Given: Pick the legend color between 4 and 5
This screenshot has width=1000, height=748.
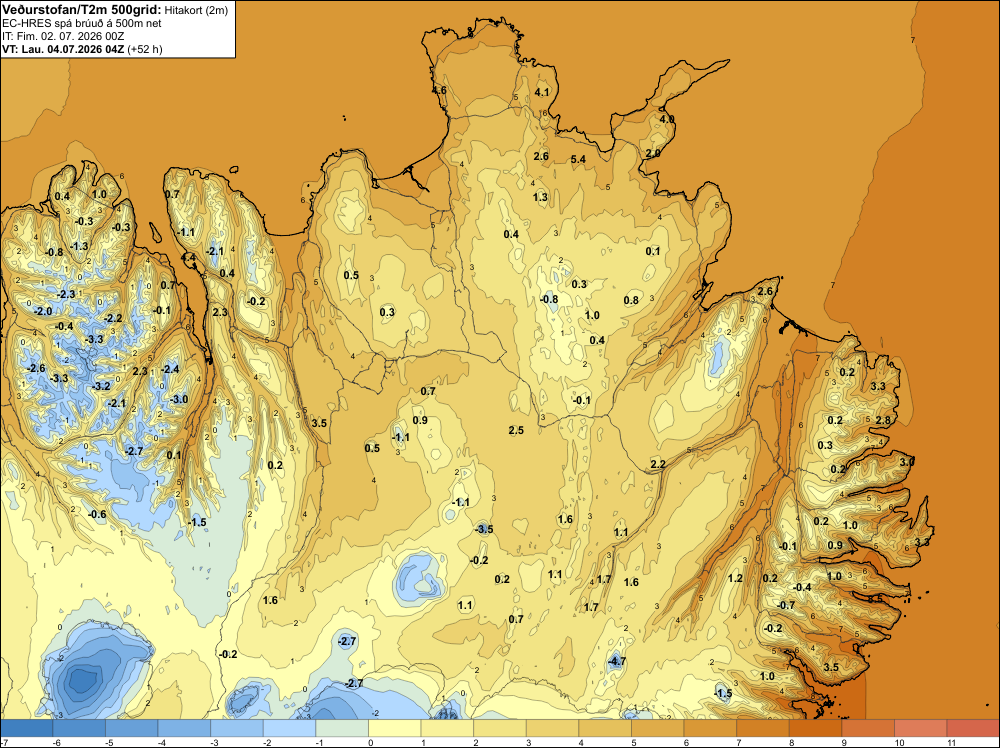Looking at the screenshot, I should tap(605, 728).
